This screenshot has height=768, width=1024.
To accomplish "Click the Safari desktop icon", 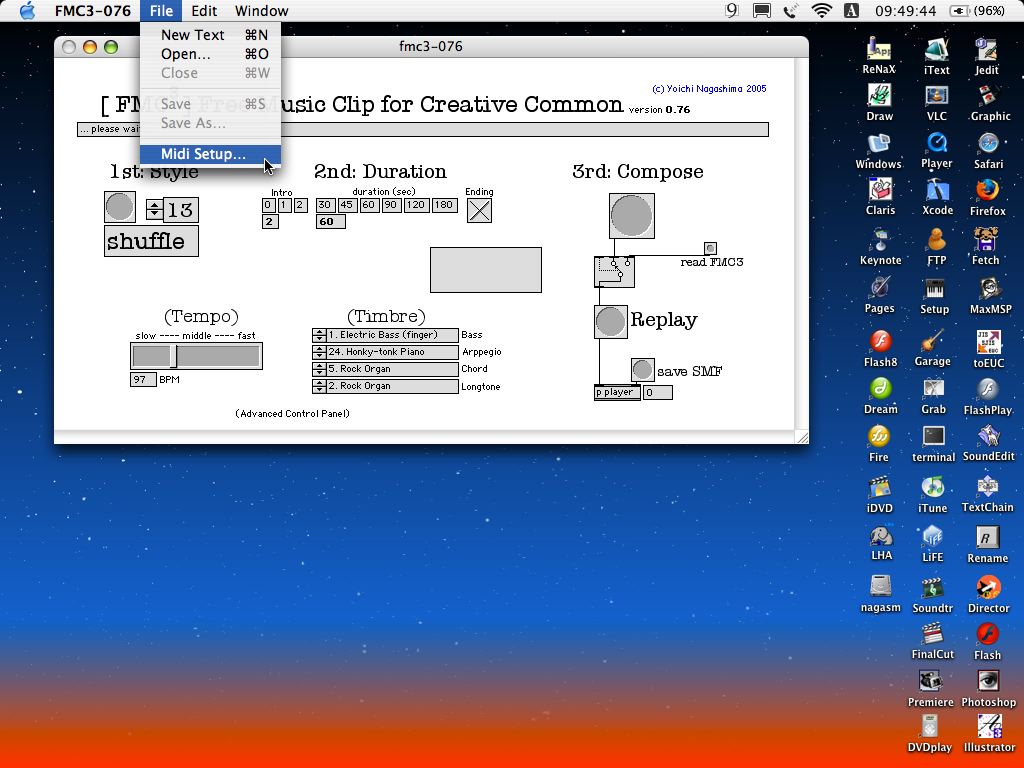I will click(x=988, y=144).
